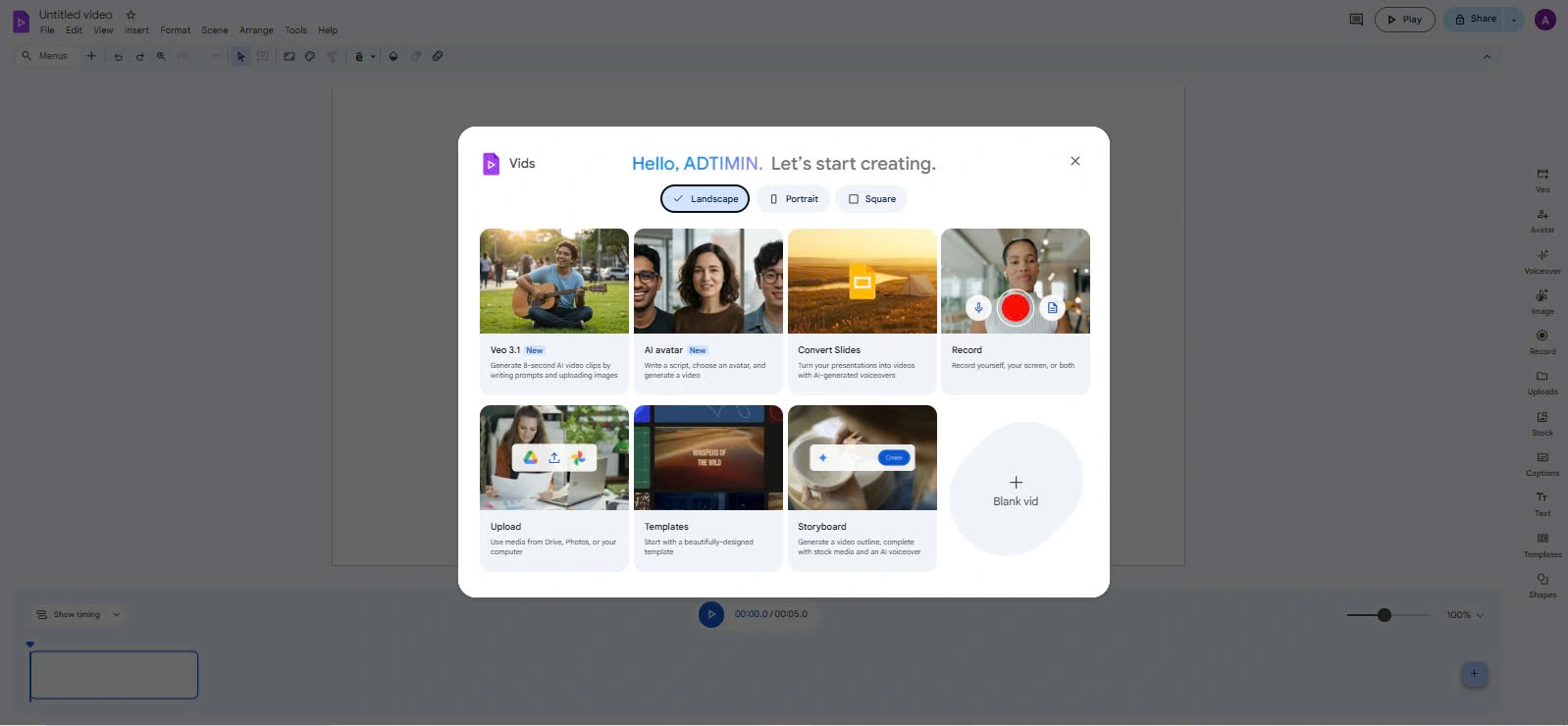Screen dimensions: 1568x726
Task: Open the Avatar sidebar tool
Action: click(1542, 219)
